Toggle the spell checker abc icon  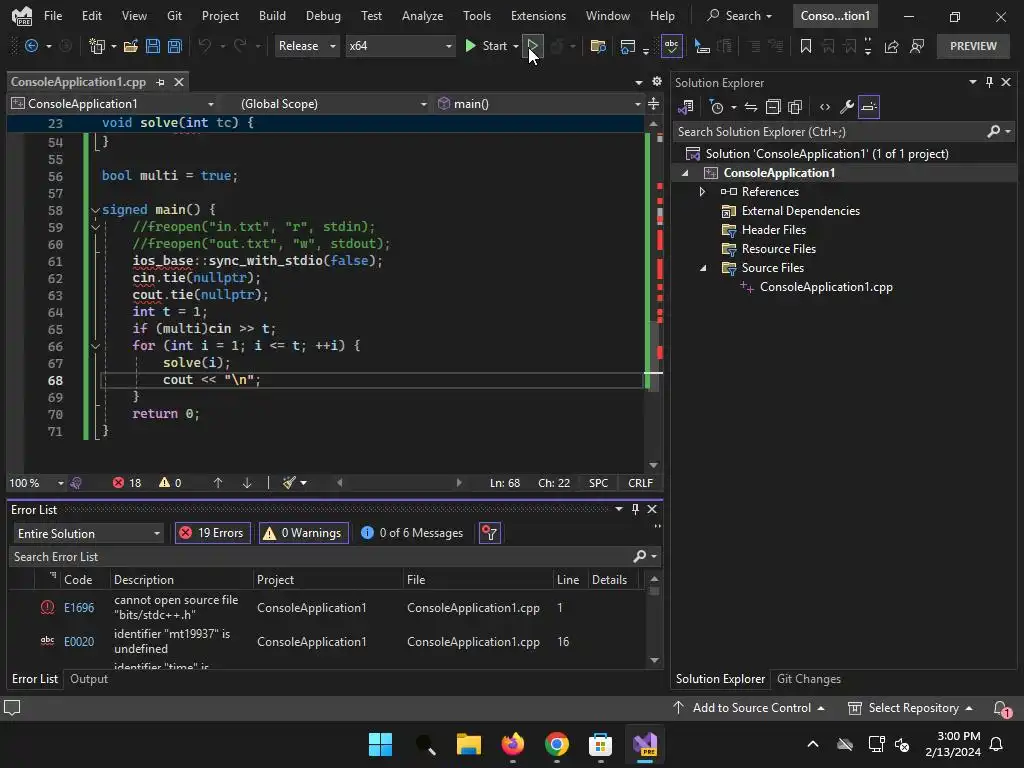671,46
